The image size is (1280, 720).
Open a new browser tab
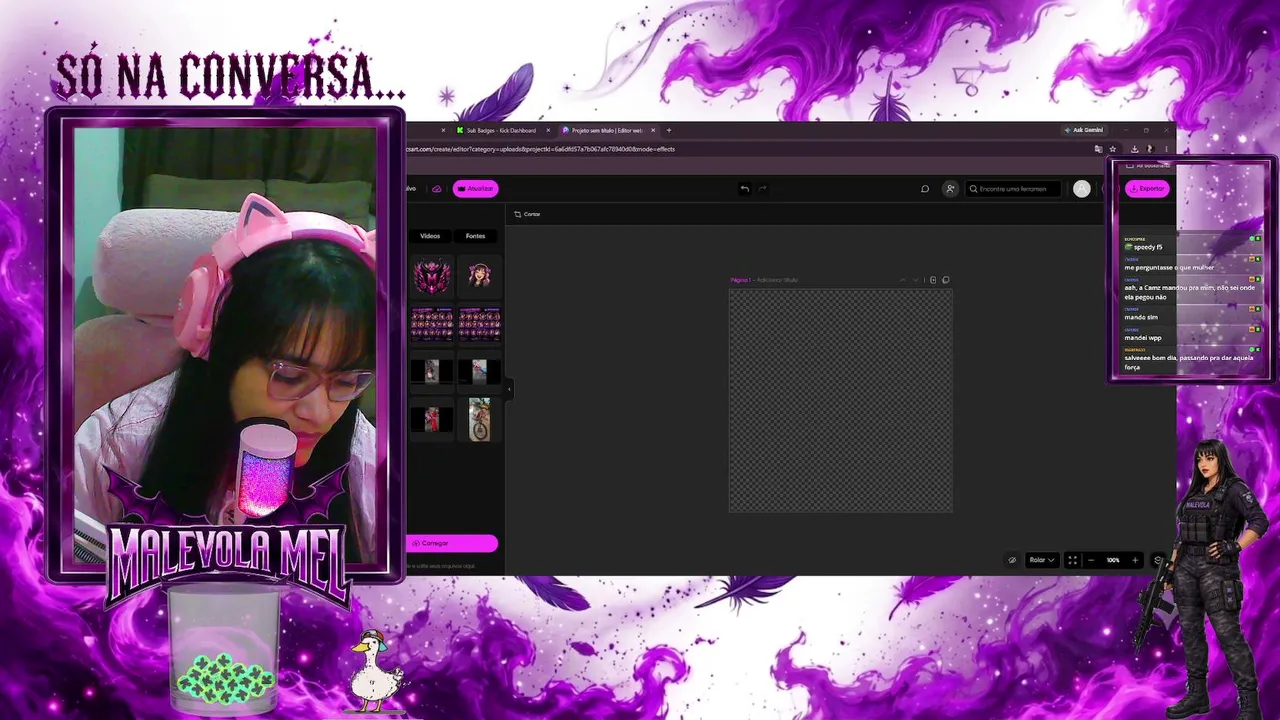(x=669, y=130)
